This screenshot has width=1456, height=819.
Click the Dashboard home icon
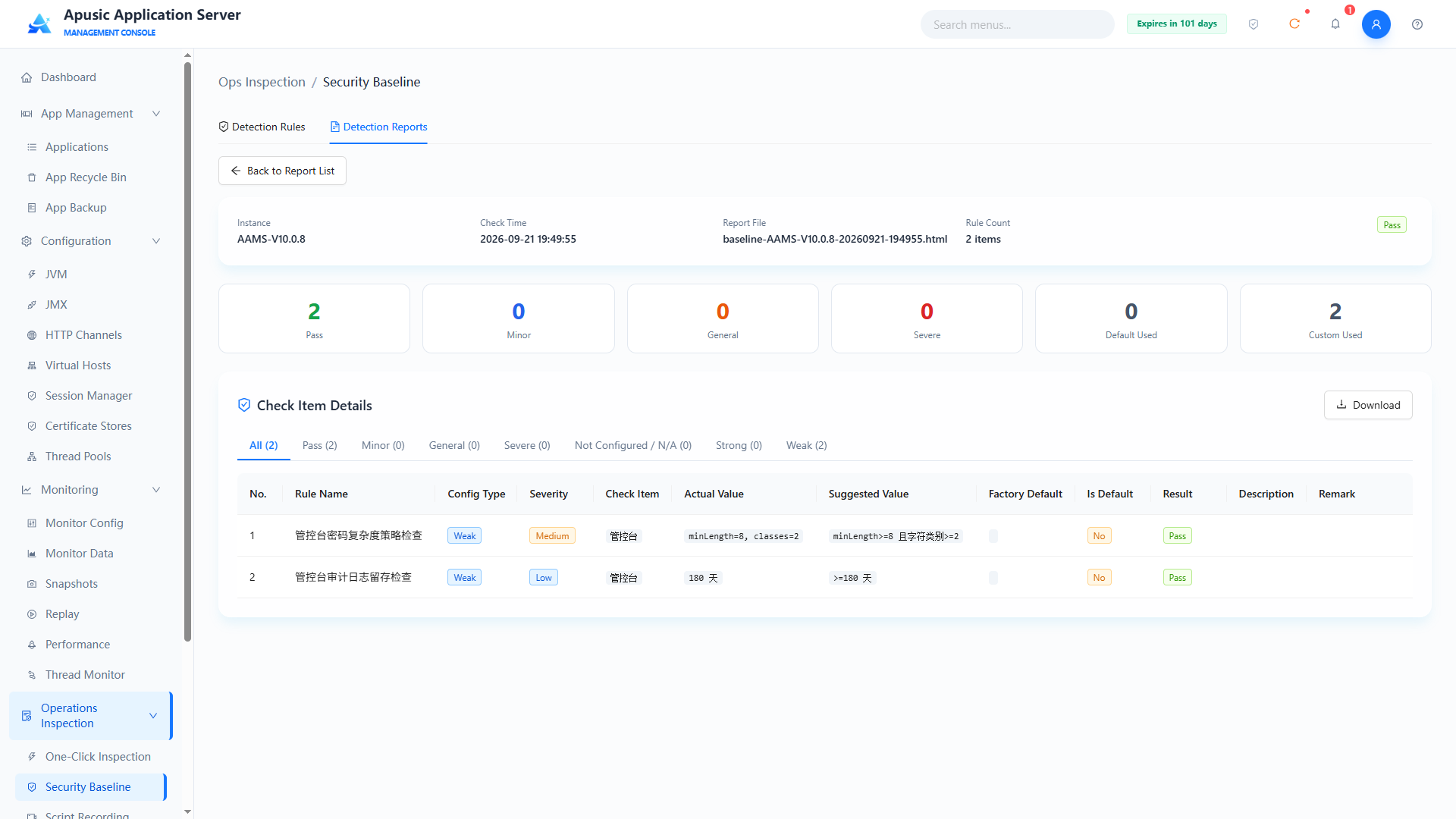click(x=27, y=77)
